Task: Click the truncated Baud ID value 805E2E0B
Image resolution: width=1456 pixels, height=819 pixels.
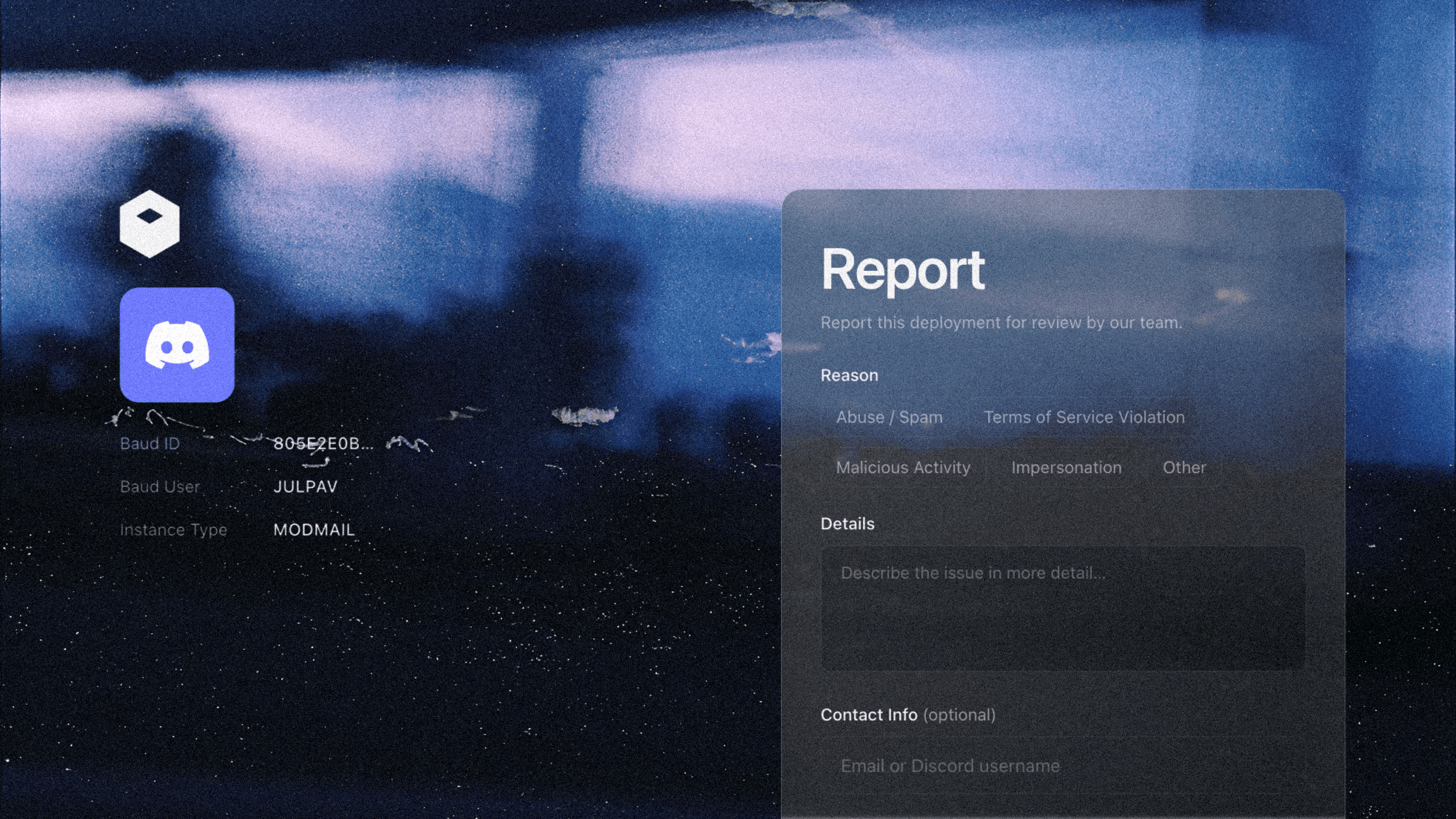Action: click(323, 444)
